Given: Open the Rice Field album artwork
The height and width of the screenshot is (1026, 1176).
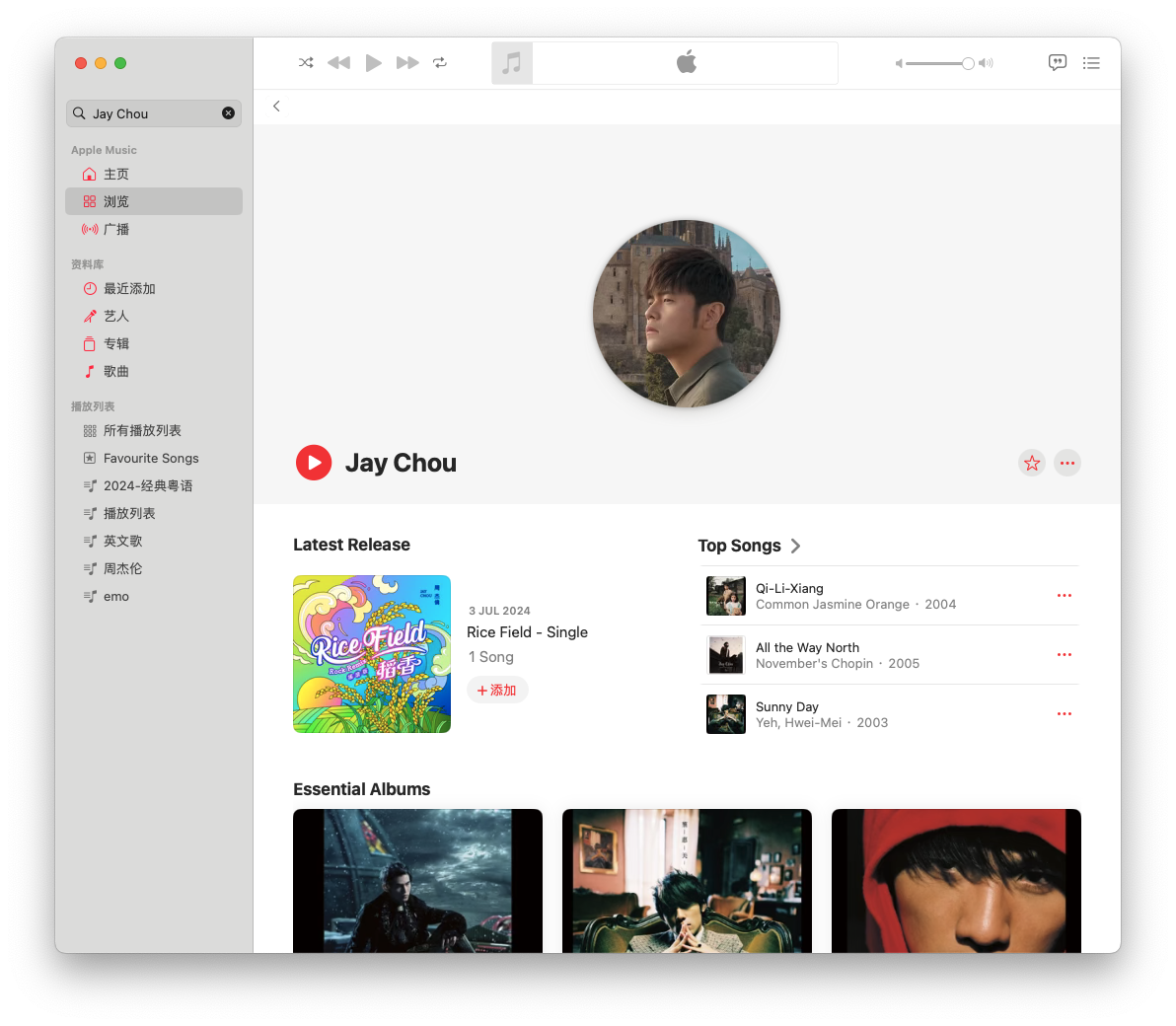Looking at the screenshot, I should (x=372, y=654).
